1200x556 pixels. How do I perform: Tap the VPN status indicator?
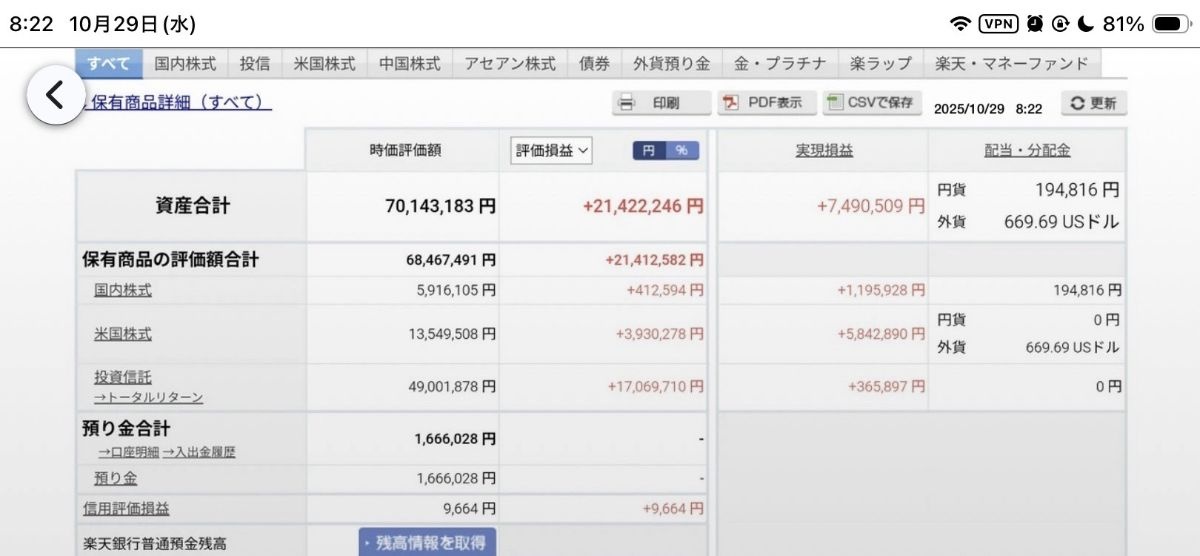coord(998,24)
